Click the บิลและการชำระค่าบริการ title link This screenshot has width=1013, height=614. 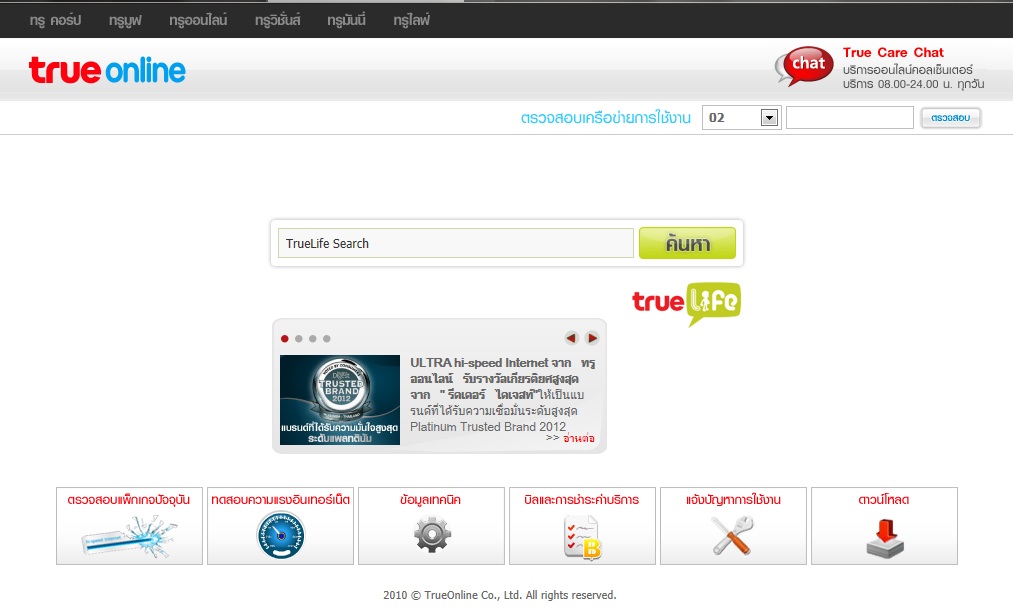(582, 500)
